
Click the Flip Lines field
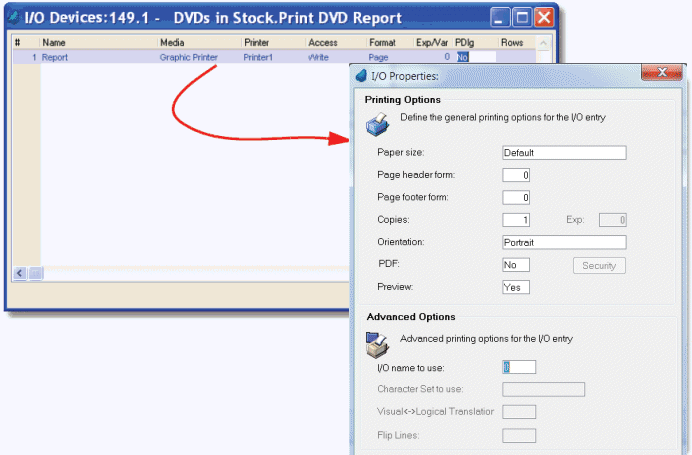point(519,436)
